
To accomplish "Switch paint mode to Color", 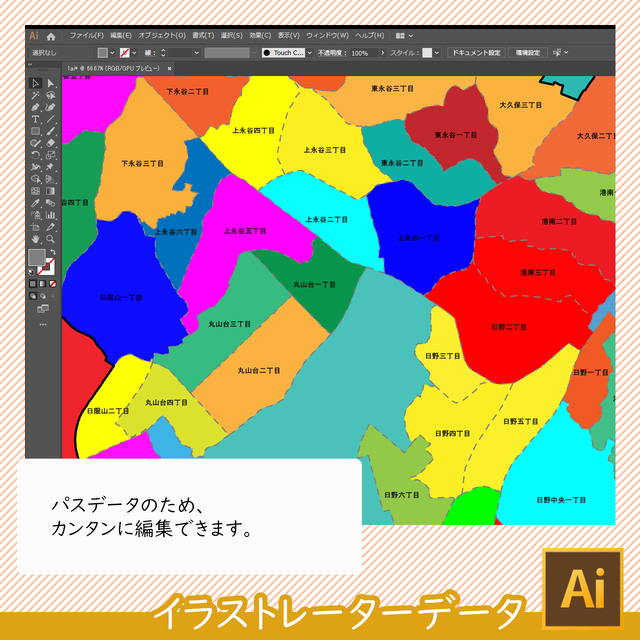I will click(x=33, y=284).
